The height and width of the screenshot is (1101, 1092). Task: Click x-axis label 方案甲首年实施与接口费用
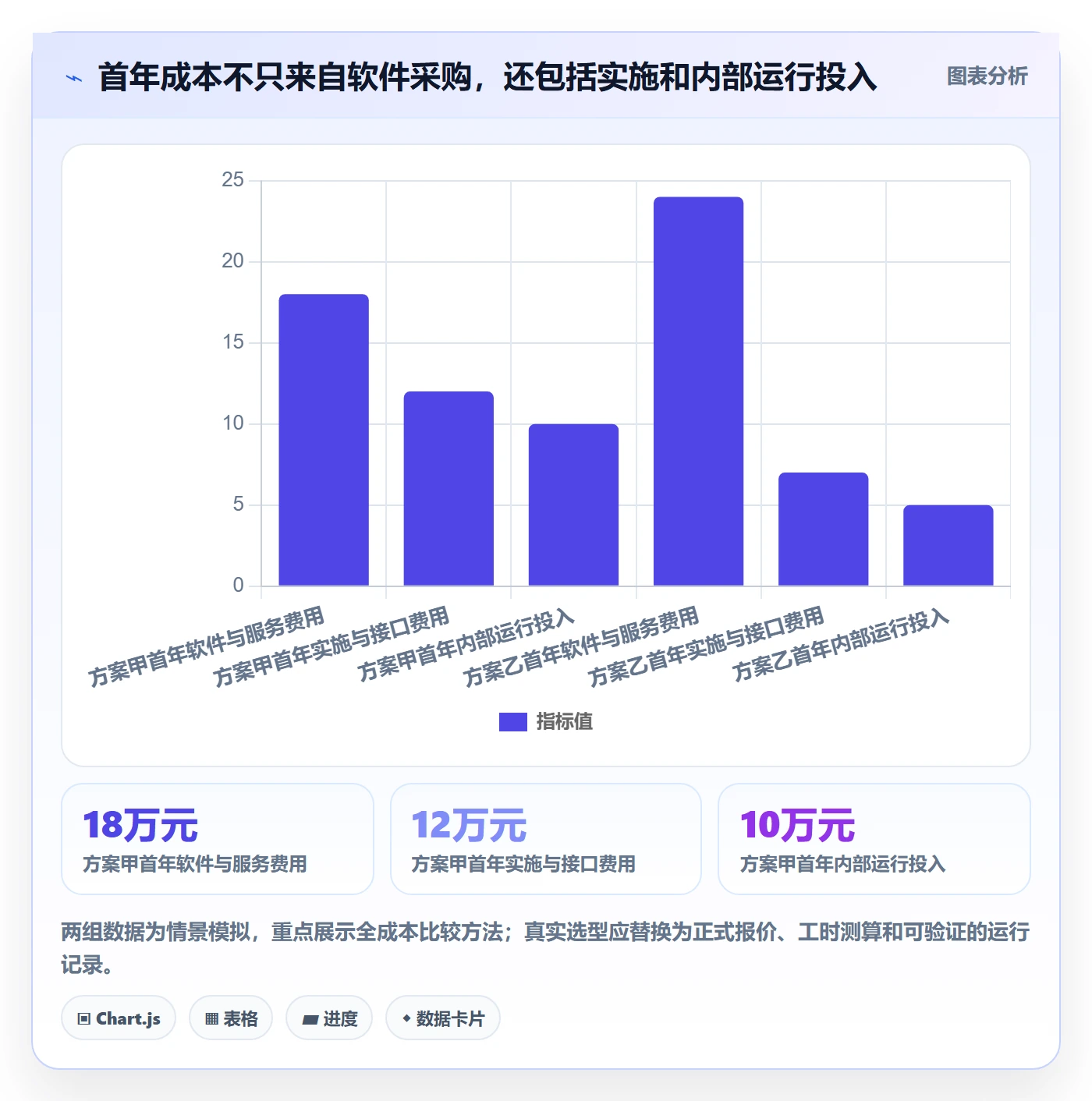[331, 647]
